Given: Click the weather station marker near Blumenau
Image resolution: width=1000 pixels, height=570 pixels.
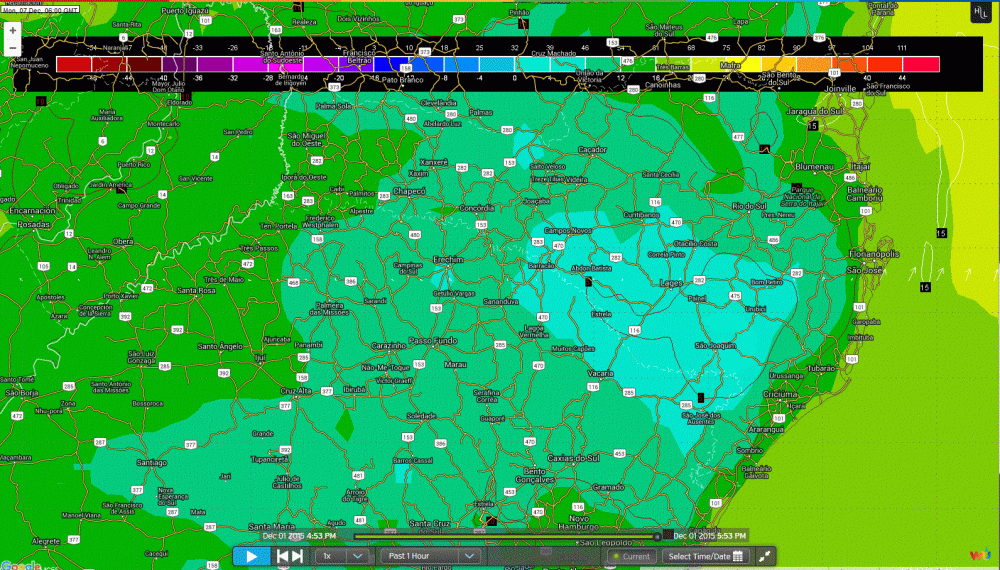Looking at the screenshot, I should pyautogui.click(x=765, y=149).
